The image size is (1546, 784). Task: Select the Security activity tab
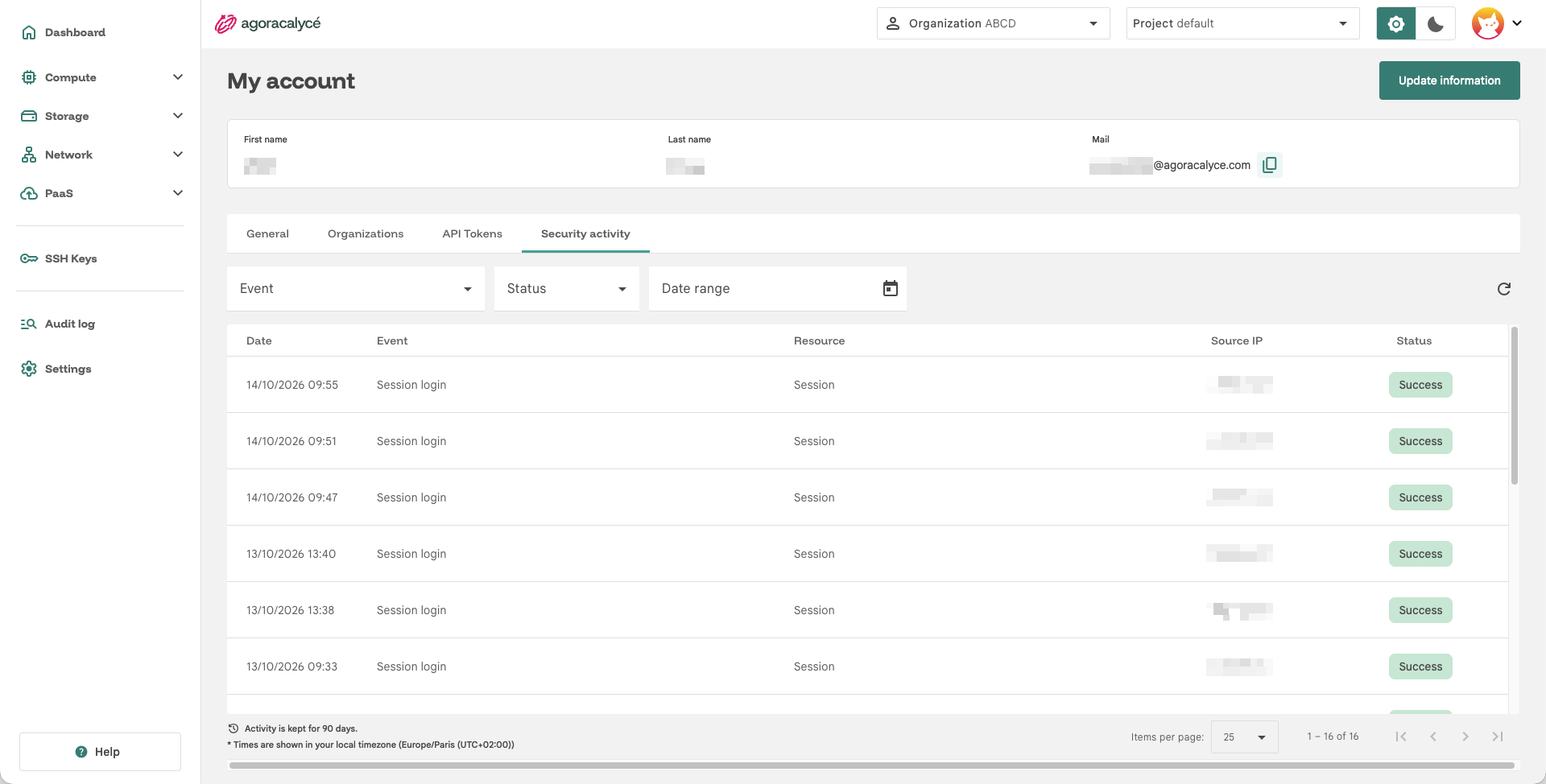click(x=585, y=233)
